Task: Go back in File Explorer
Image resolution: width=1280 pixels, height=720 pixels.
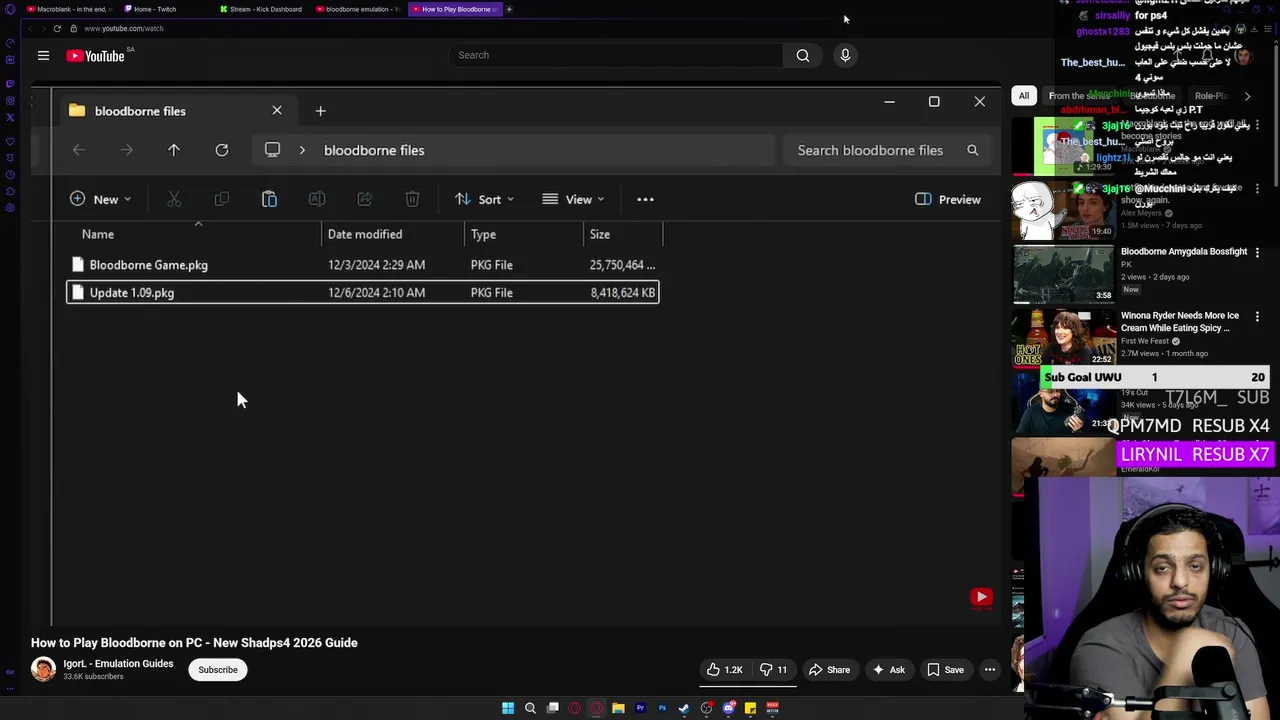Action: (x=79, y=150)
